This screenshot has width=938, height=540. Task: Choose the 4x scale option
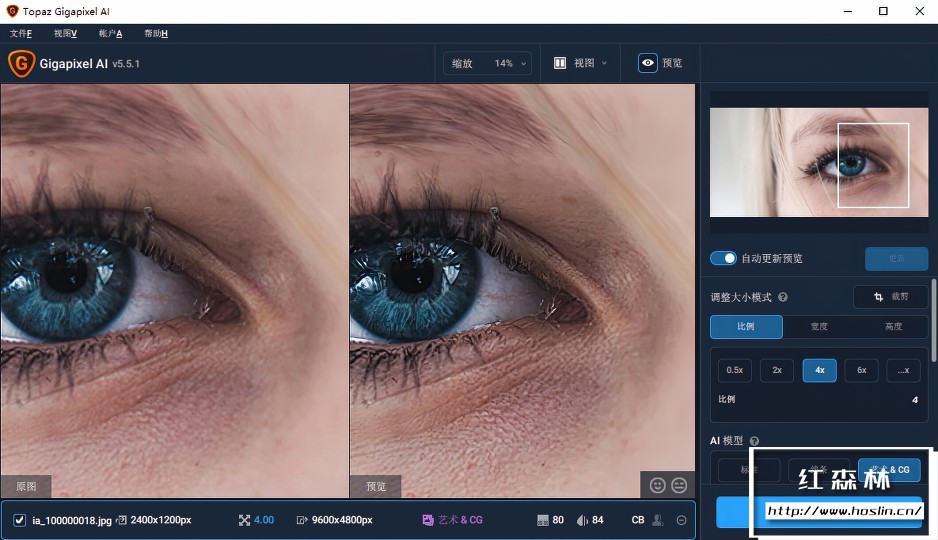tap(820, 370)
